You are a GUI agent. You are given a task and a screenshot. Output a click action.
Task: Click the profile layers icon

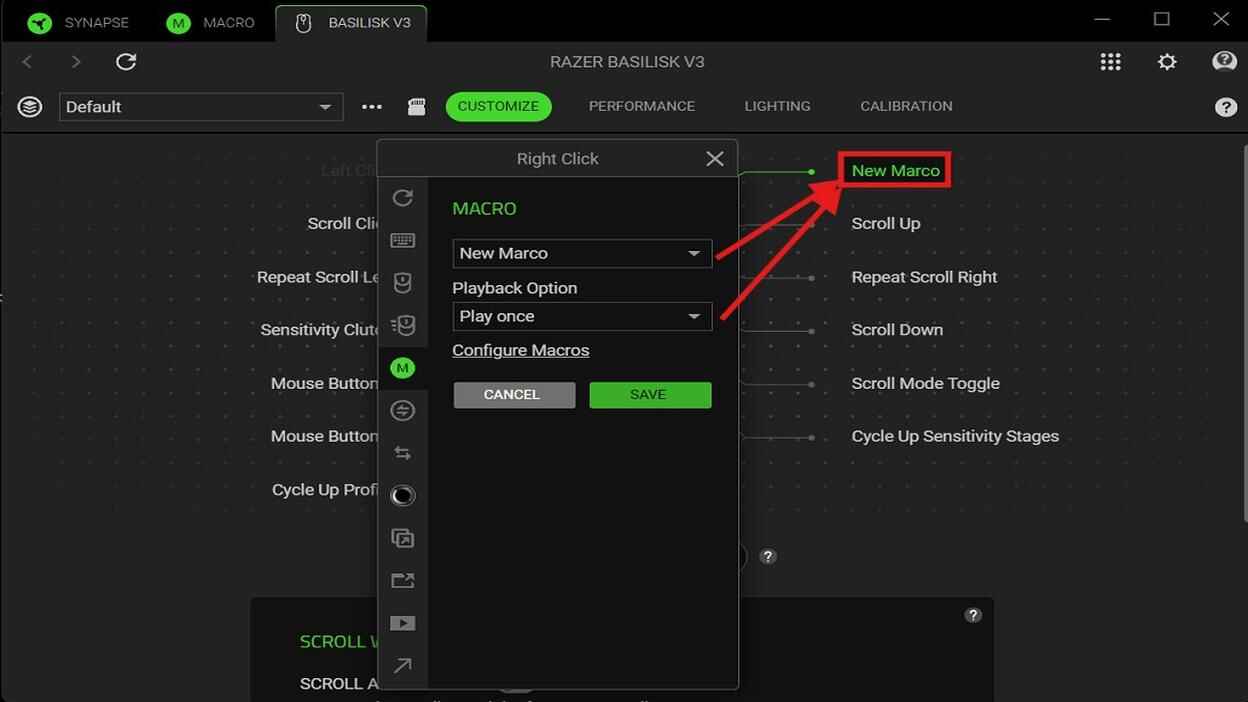(30, 107)
